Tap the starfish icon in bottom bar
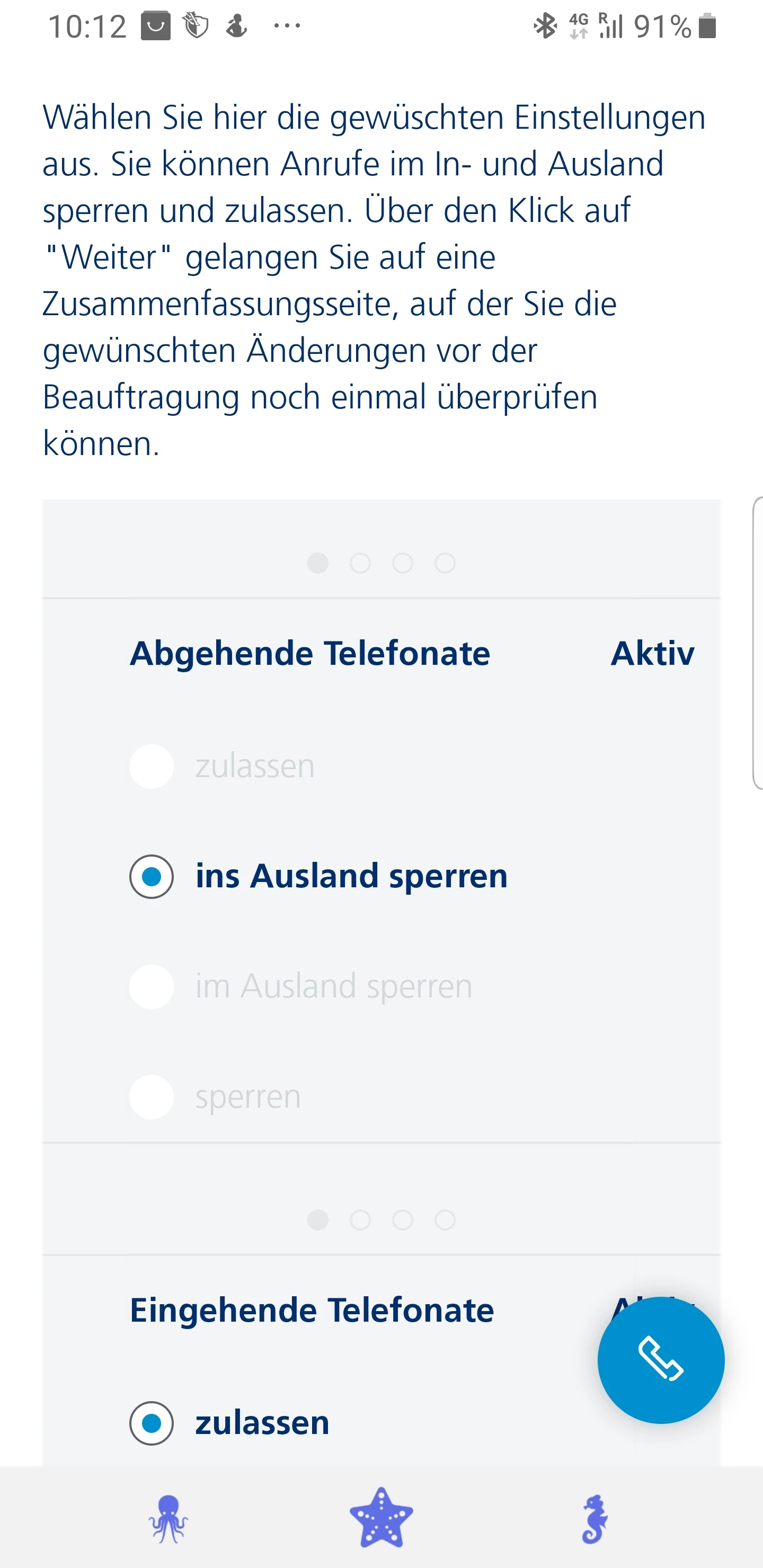The height and width of the screenshot is (1568, 763). click(381, 1518)
